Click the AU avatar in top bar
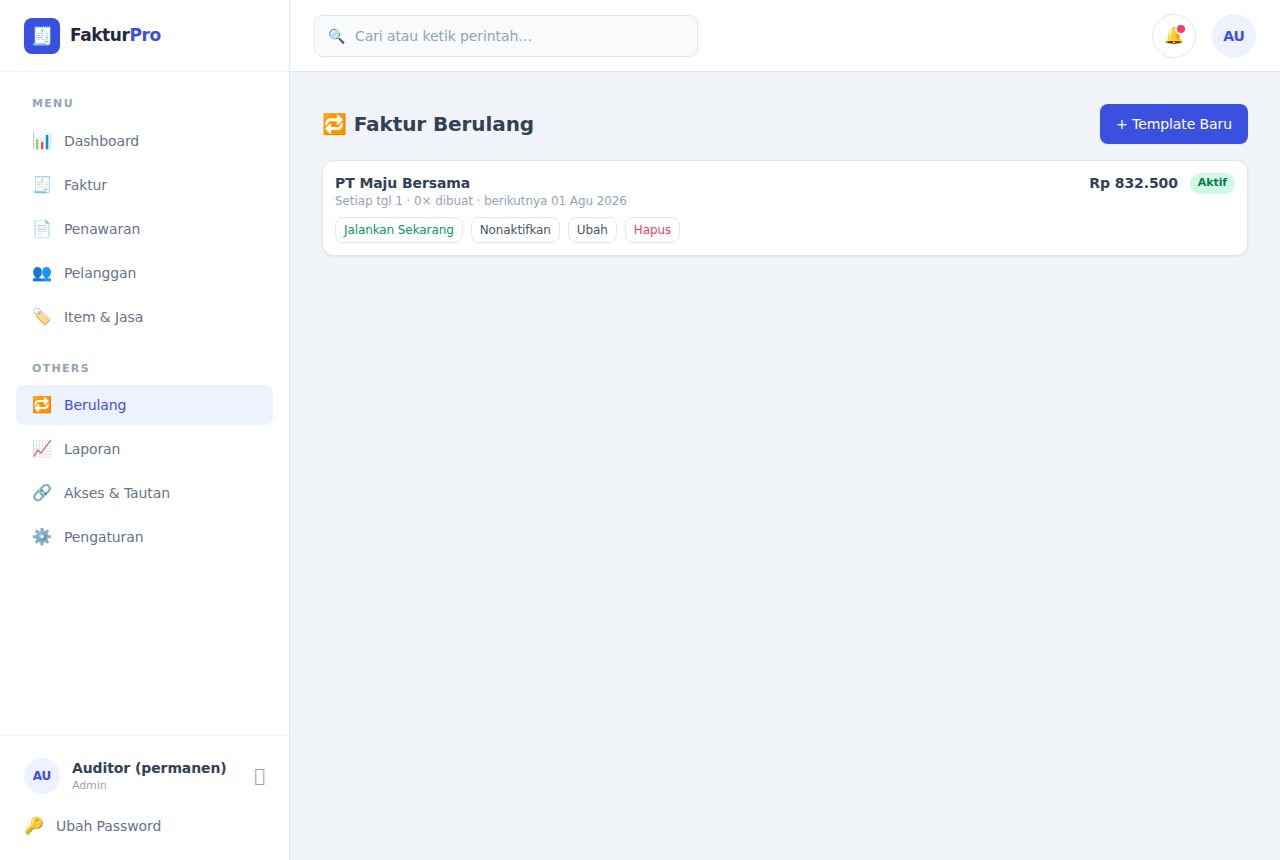The image size is (1280, 860). click(1234, 36)
